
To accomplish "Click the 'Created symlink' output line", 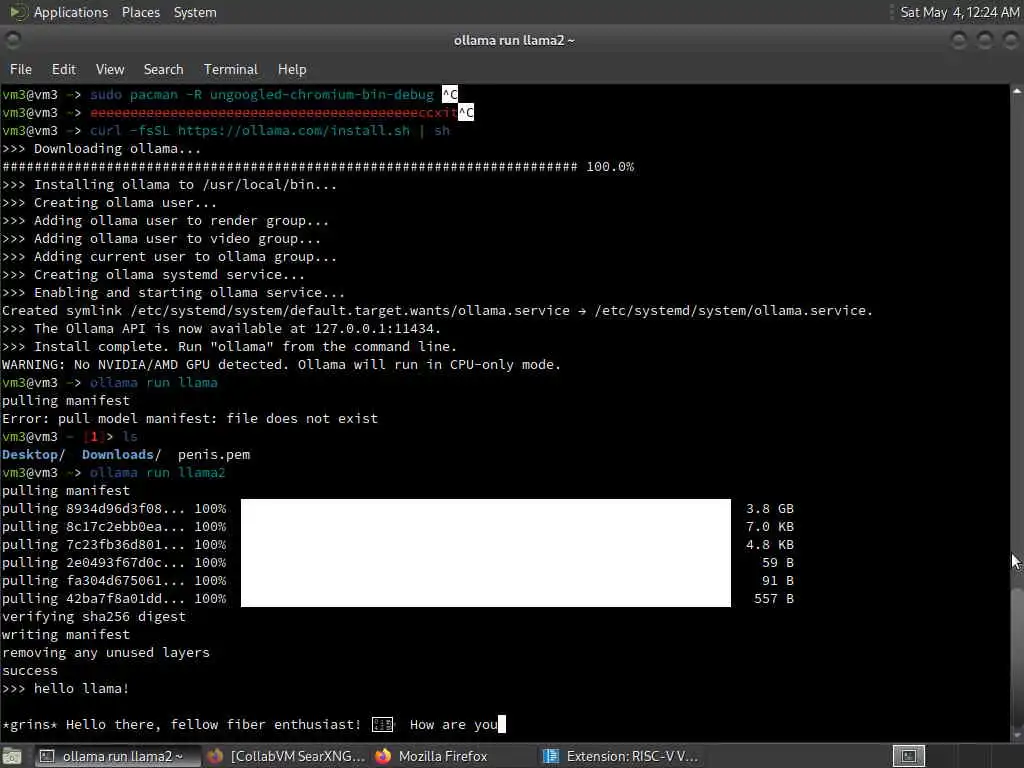I will (x=438, y=311).
